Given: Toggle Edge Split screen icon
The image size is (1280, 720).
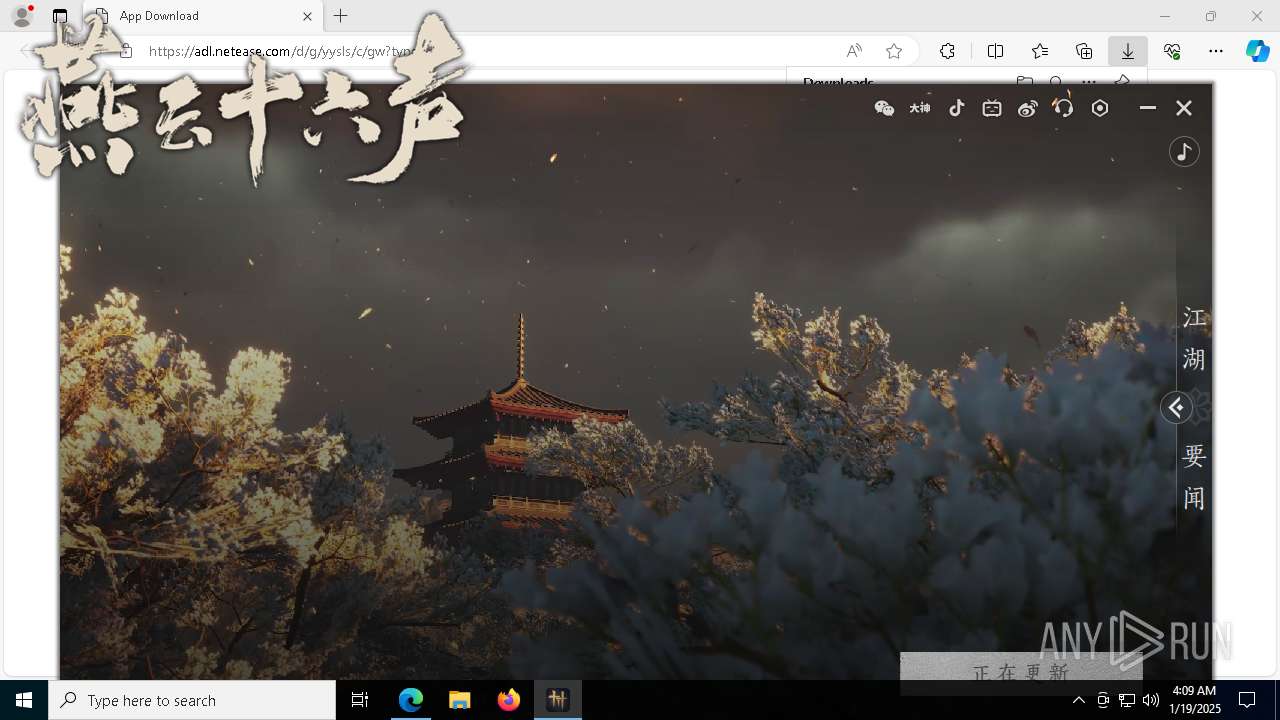Looking at the screenshot, I should coord(995,51).
